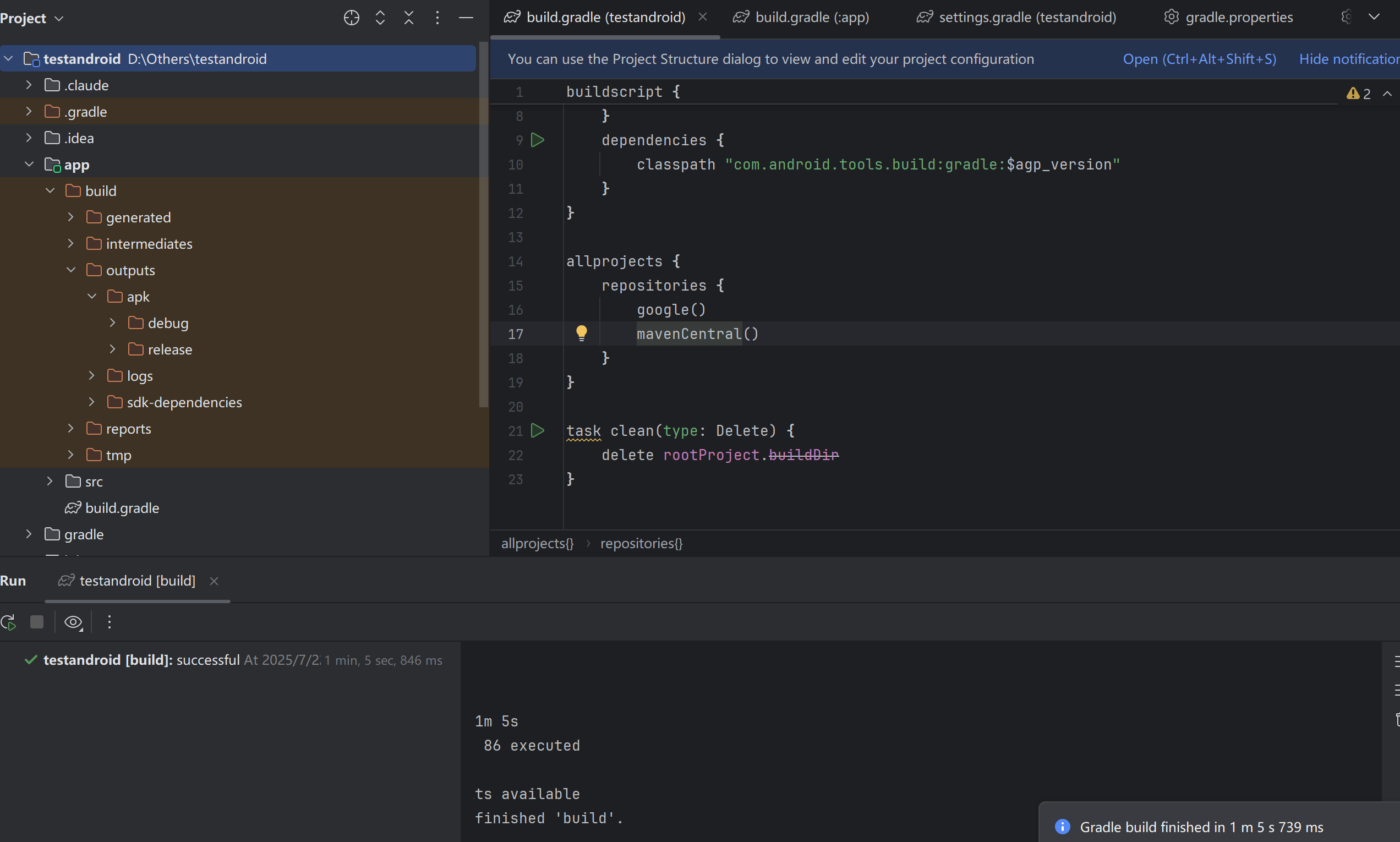Viewport: 1400px width, 842px height.
Task: Click the Select Opened File crosshair icon
Action: point(351,18)
